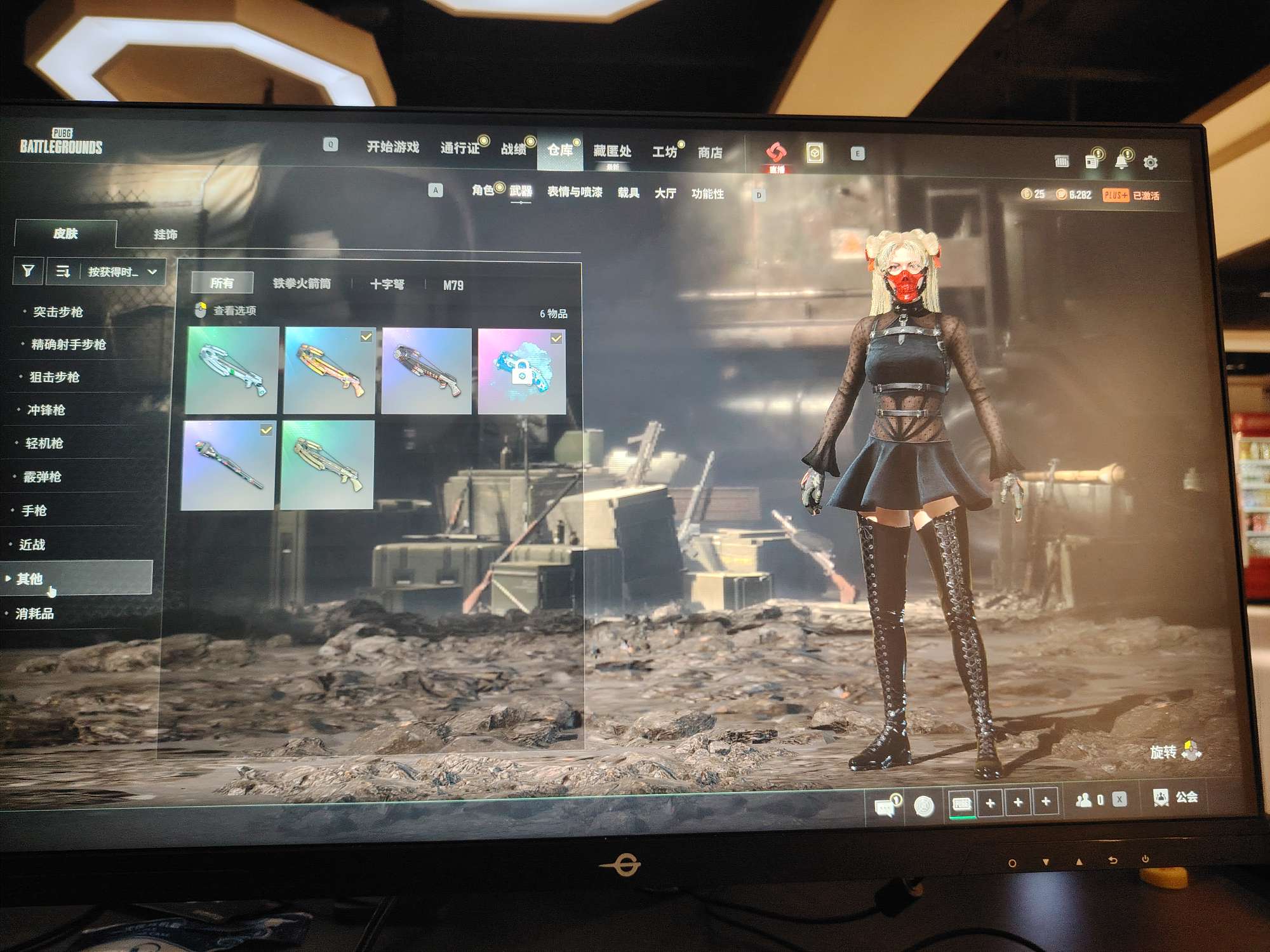Open the 工坊 tab
Screen dimensions: 1270x952
point(664,152)
